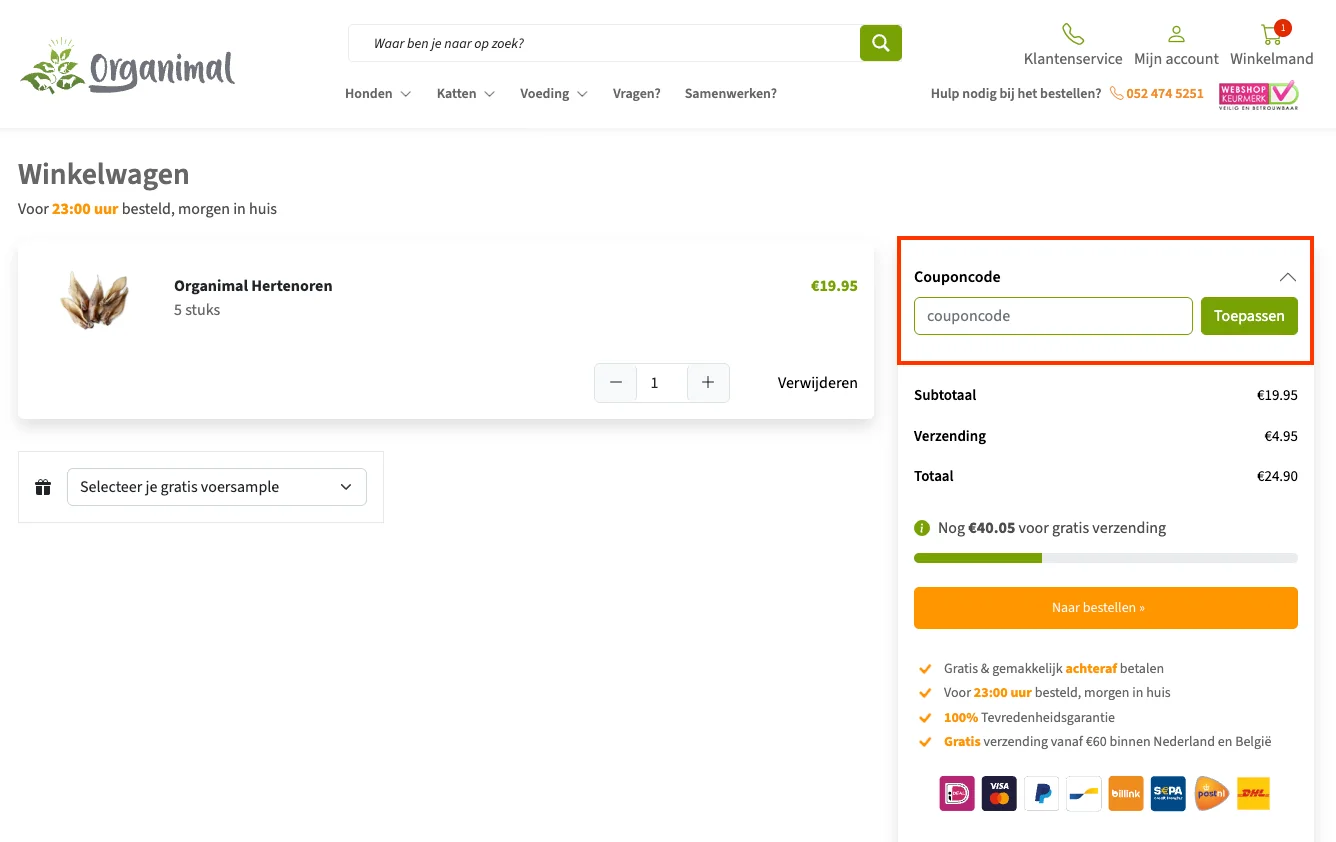The height and width of the screenshot is (842, 1336).
Task: Click the couponcode input field
Action: pos(1052,316)
